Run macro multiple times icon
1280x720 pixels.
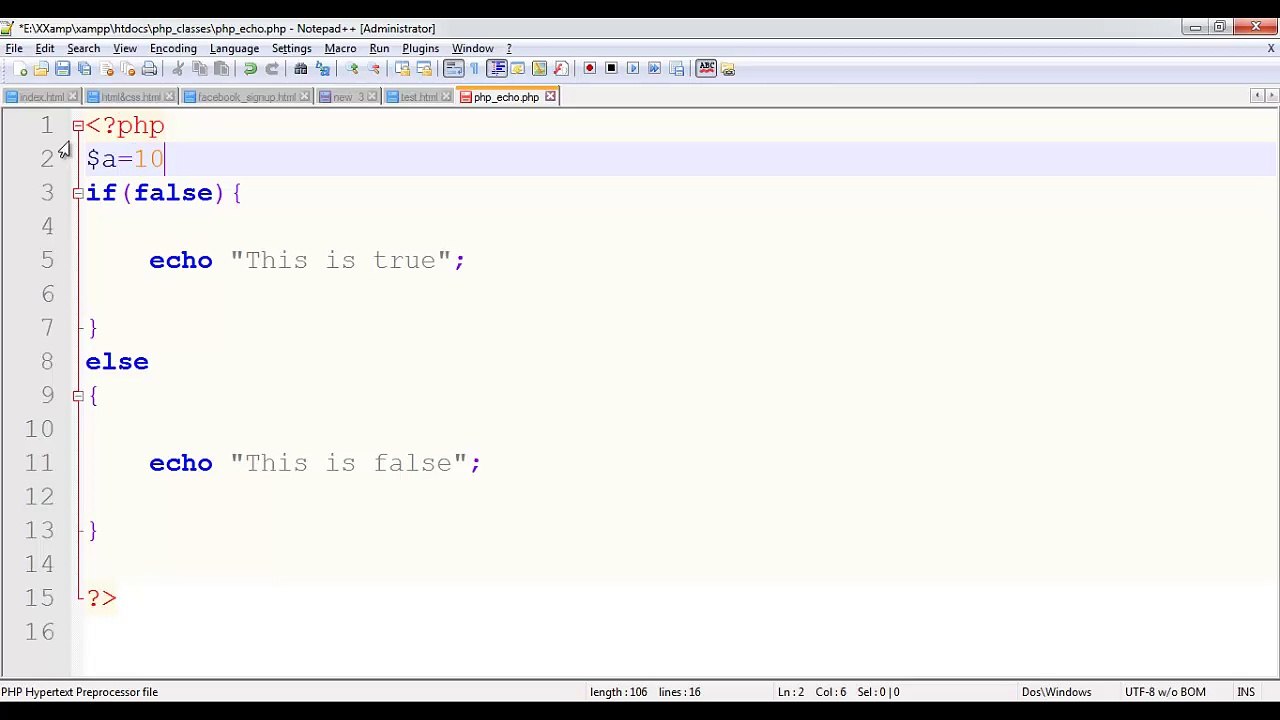pyautogui.click(x=655, y=69)
